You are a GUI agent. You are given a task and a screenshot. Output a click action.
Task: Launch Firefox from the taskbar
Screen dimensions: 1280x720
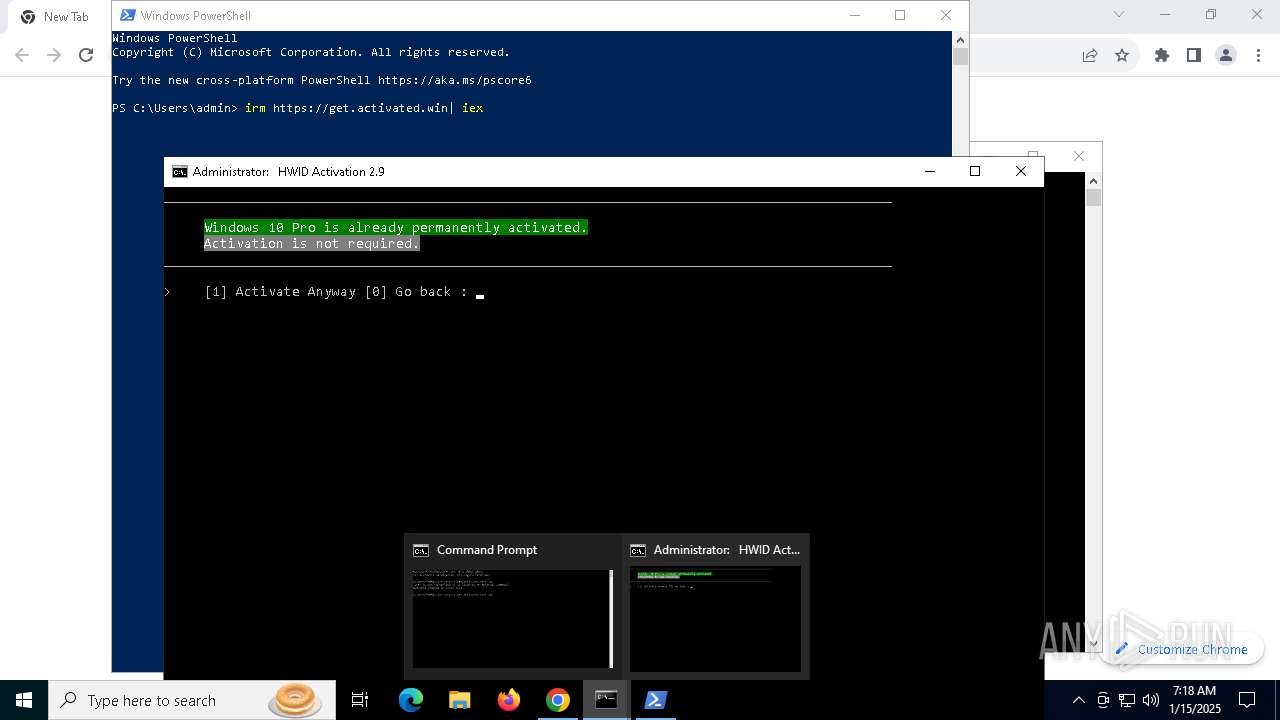pyautogui.click(x=509, y=700)
